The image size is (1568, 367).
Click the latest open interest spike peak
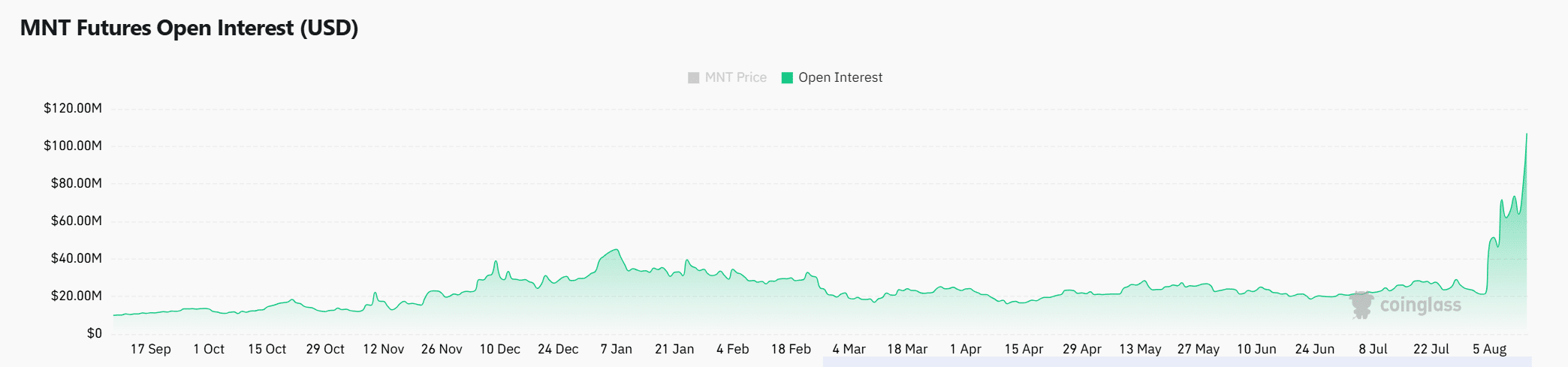(x=1526, y=134)
